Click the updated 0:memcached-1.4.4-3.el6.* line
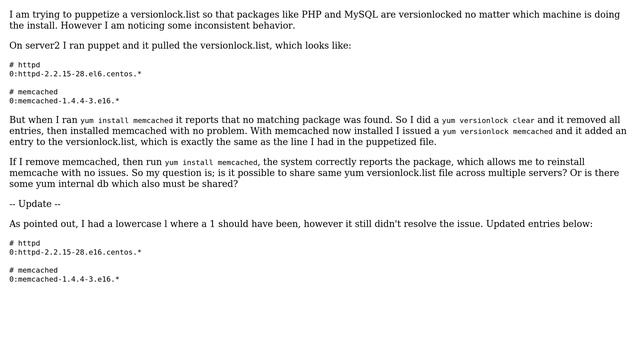Viewport: 640px width, 360px height. (x=64, y=279)
